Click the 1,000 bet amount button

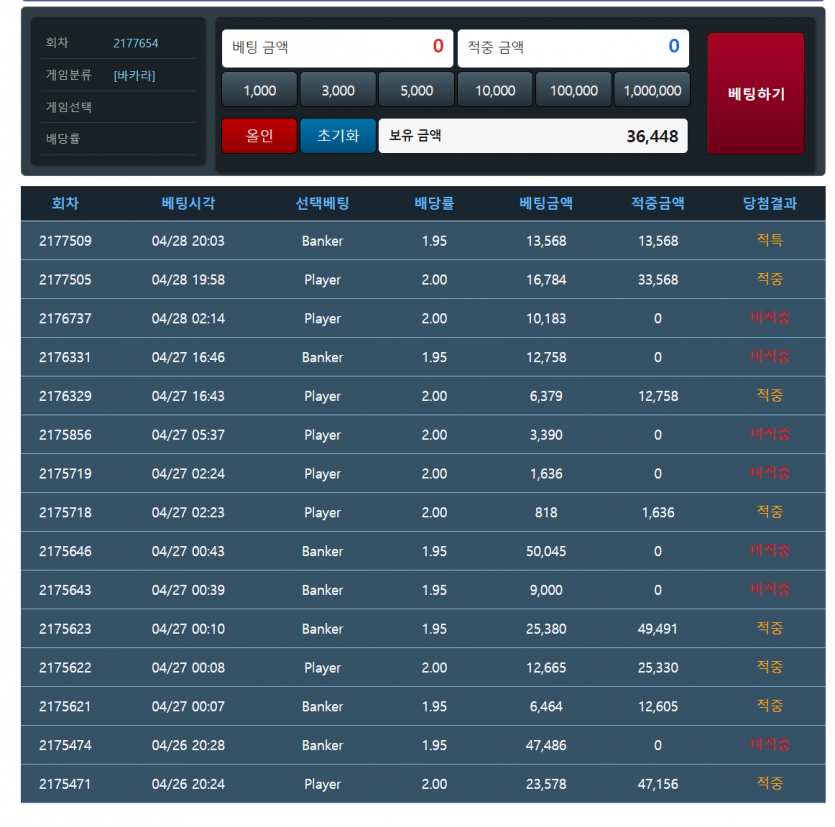259,90
